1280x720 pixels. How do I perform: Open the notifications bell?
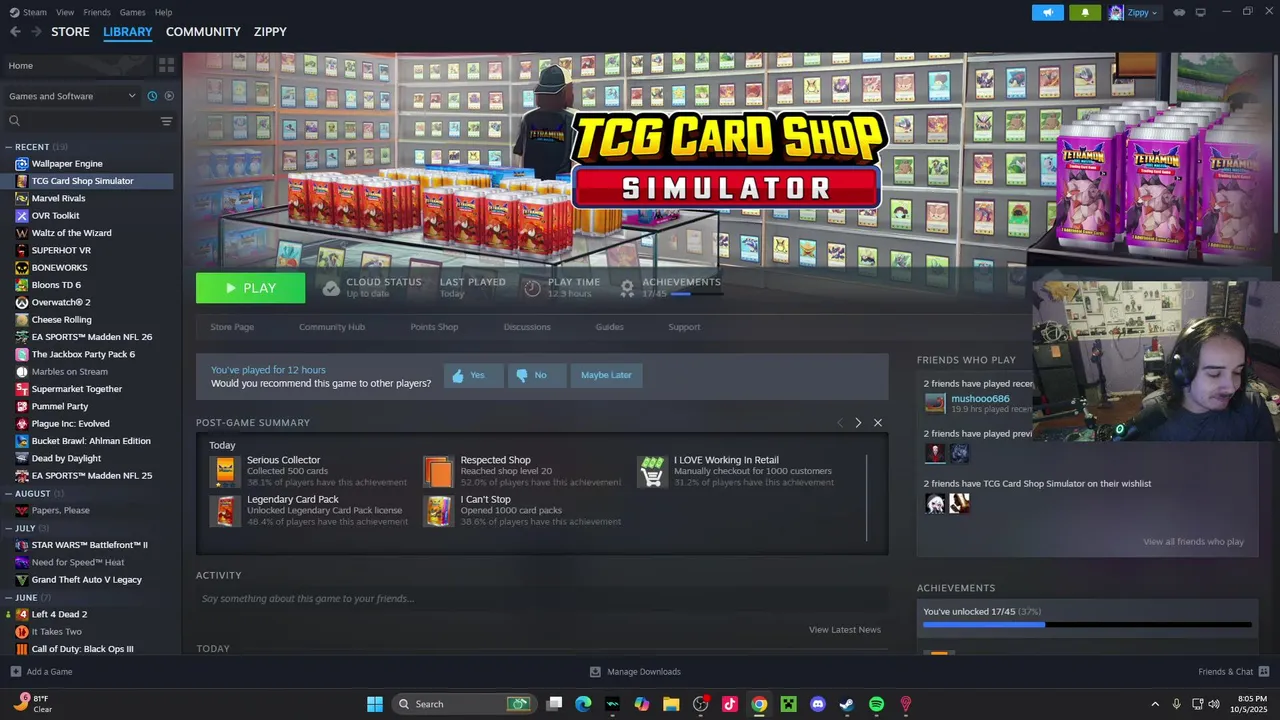[1085, 13]
